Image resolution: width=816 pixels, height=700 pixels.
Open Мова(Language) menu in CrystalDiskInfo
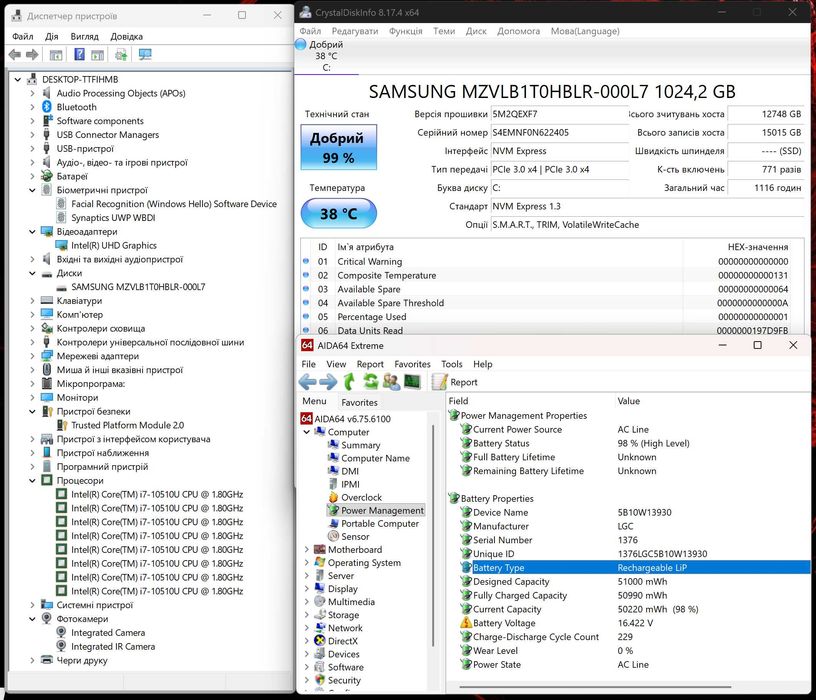pos(585,31)
